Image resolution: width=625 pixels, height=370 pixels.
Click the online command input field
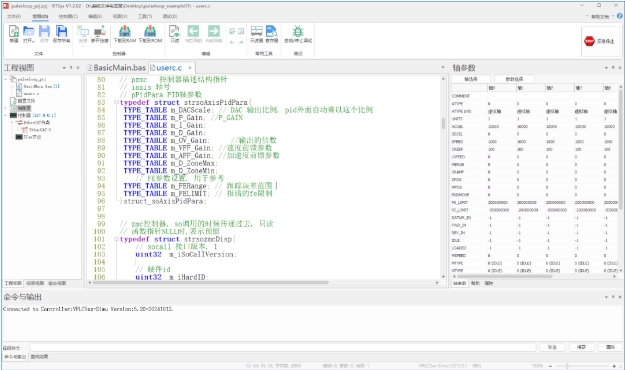coord(283,347)
